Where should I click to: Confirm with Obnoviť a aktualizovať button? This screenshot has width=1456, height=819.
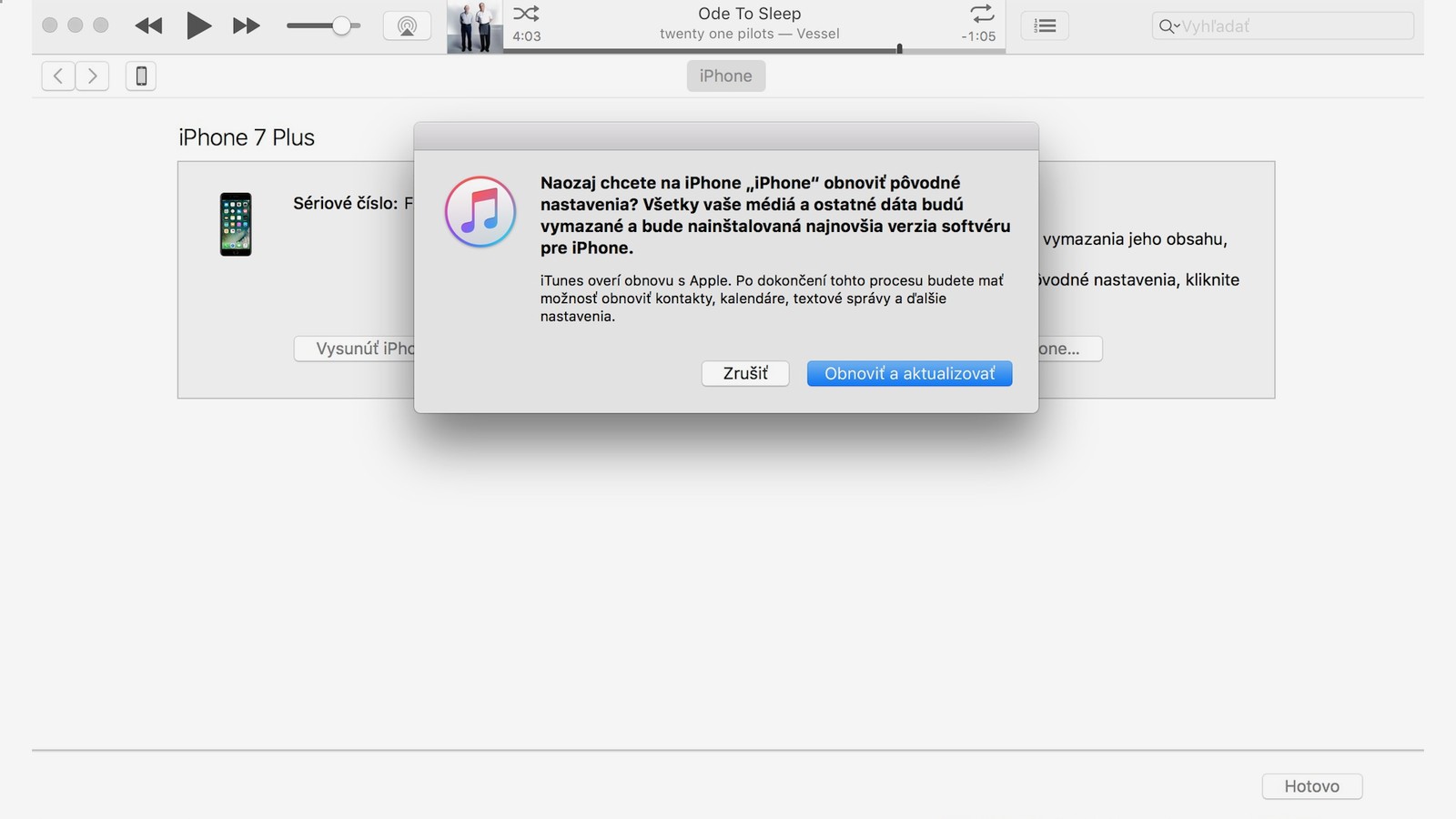click(909, 374)
